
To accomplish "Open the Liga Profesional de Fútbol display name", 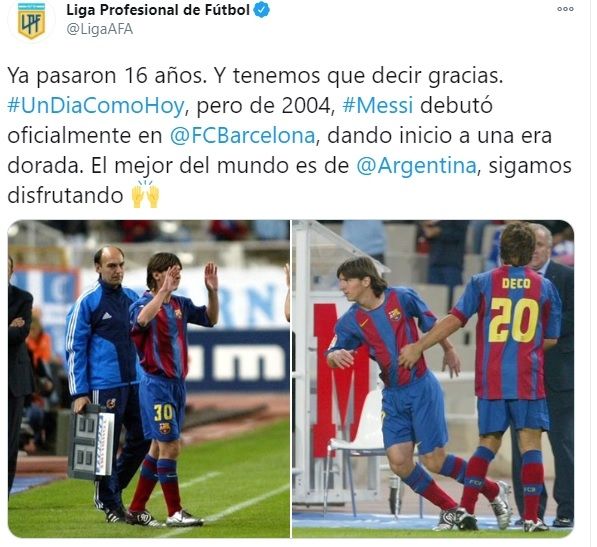I will [x=158, y=10].
